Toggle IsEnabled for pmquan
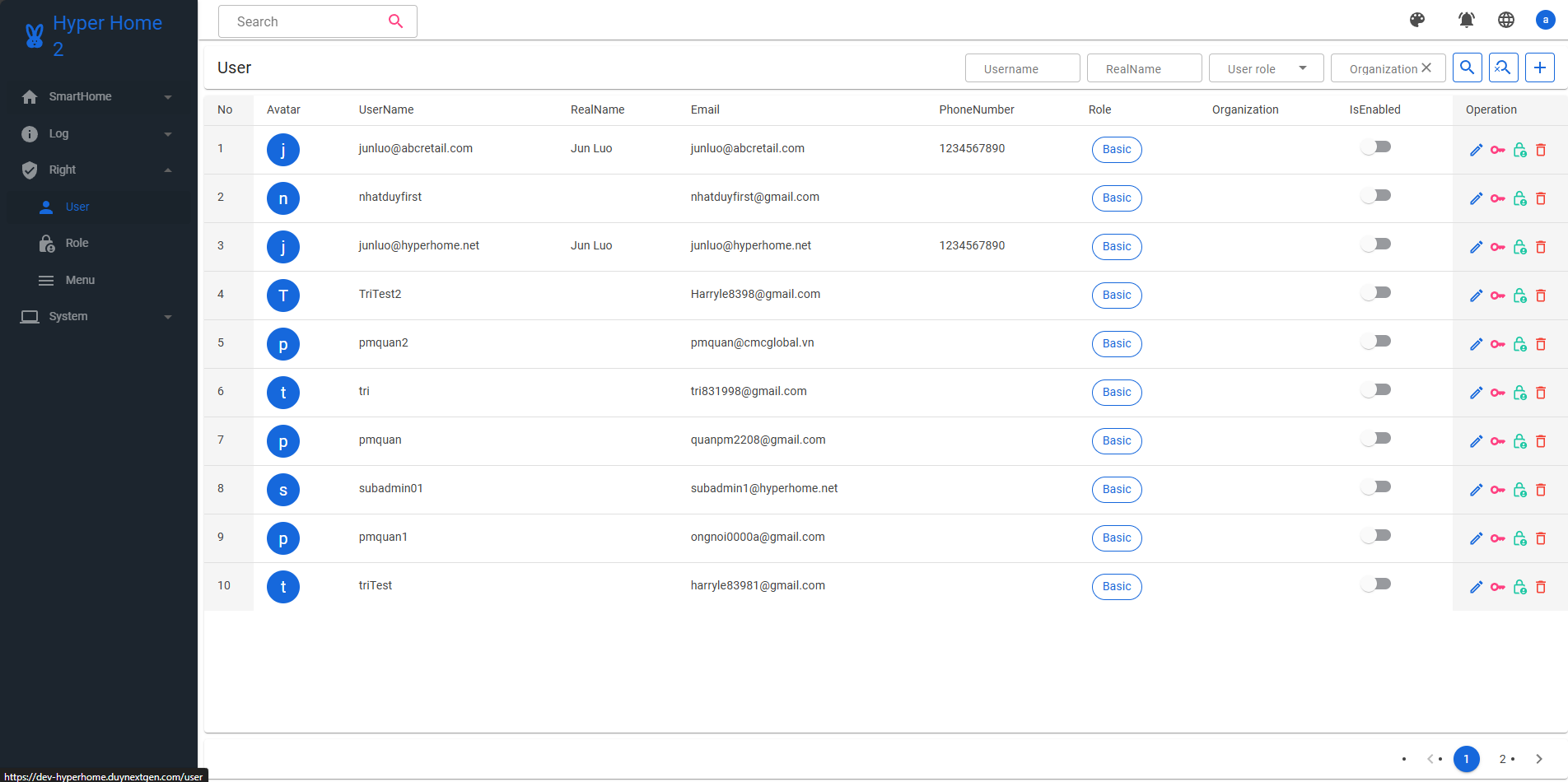The image size is (1568, 782). pyautogui.click(x=1375, y=439)
